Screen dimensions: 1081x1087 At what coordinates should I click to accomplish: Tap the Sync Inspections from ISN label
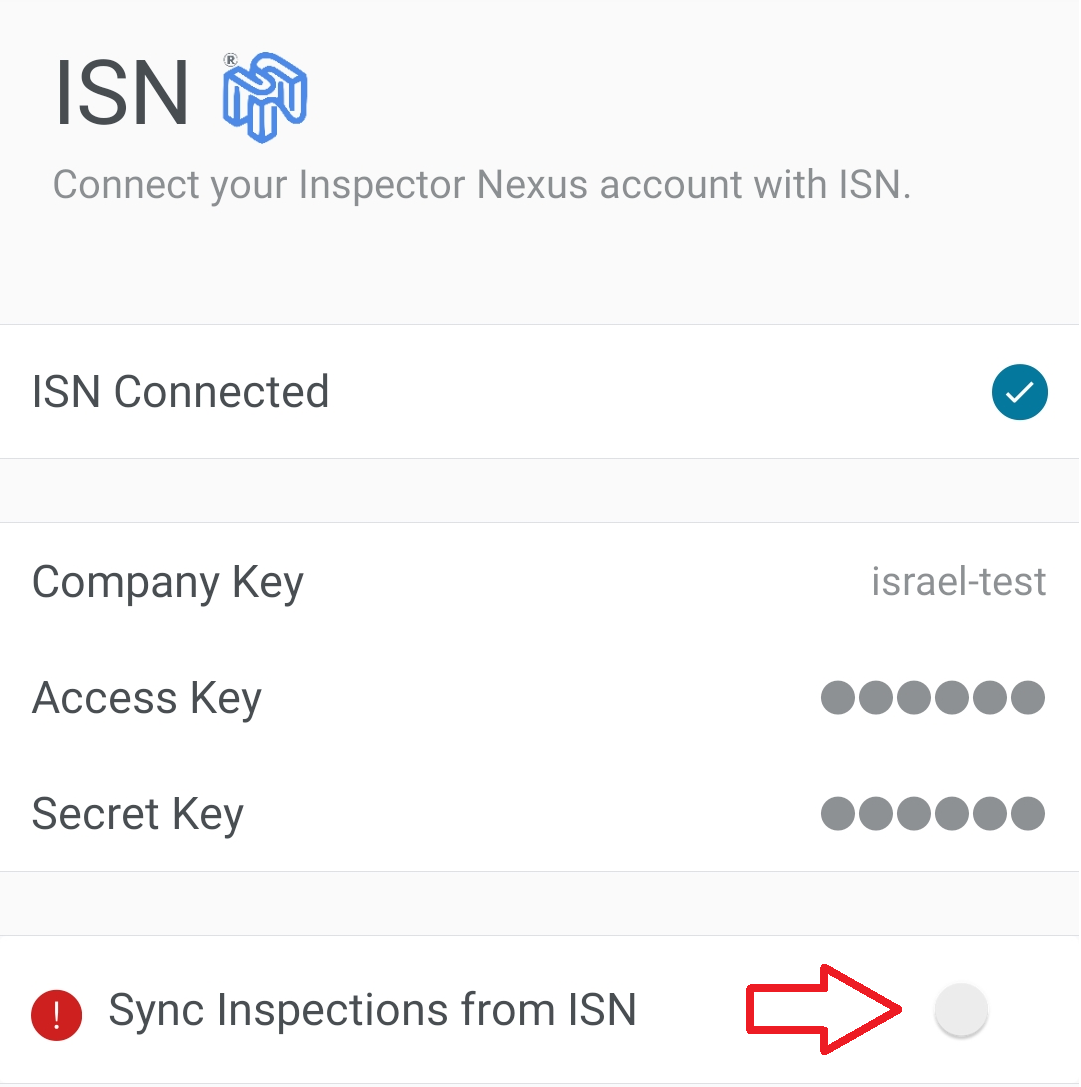(x=372, y=1011)
